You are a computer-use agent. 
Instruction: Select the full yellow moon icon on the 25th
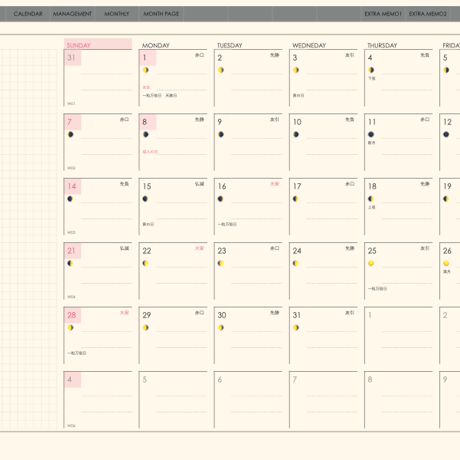(x=371, y=263)
